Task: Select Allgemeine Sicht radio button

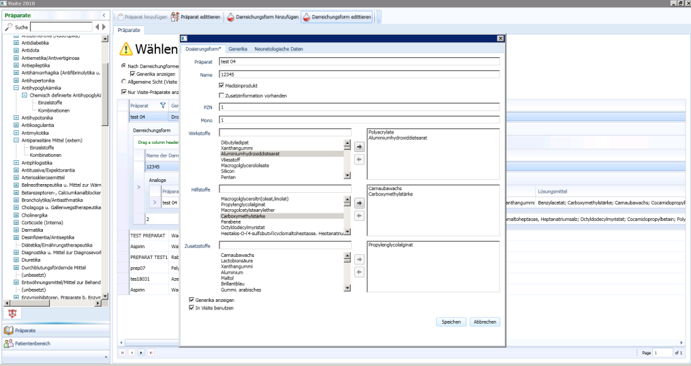Action: (123, 81)
